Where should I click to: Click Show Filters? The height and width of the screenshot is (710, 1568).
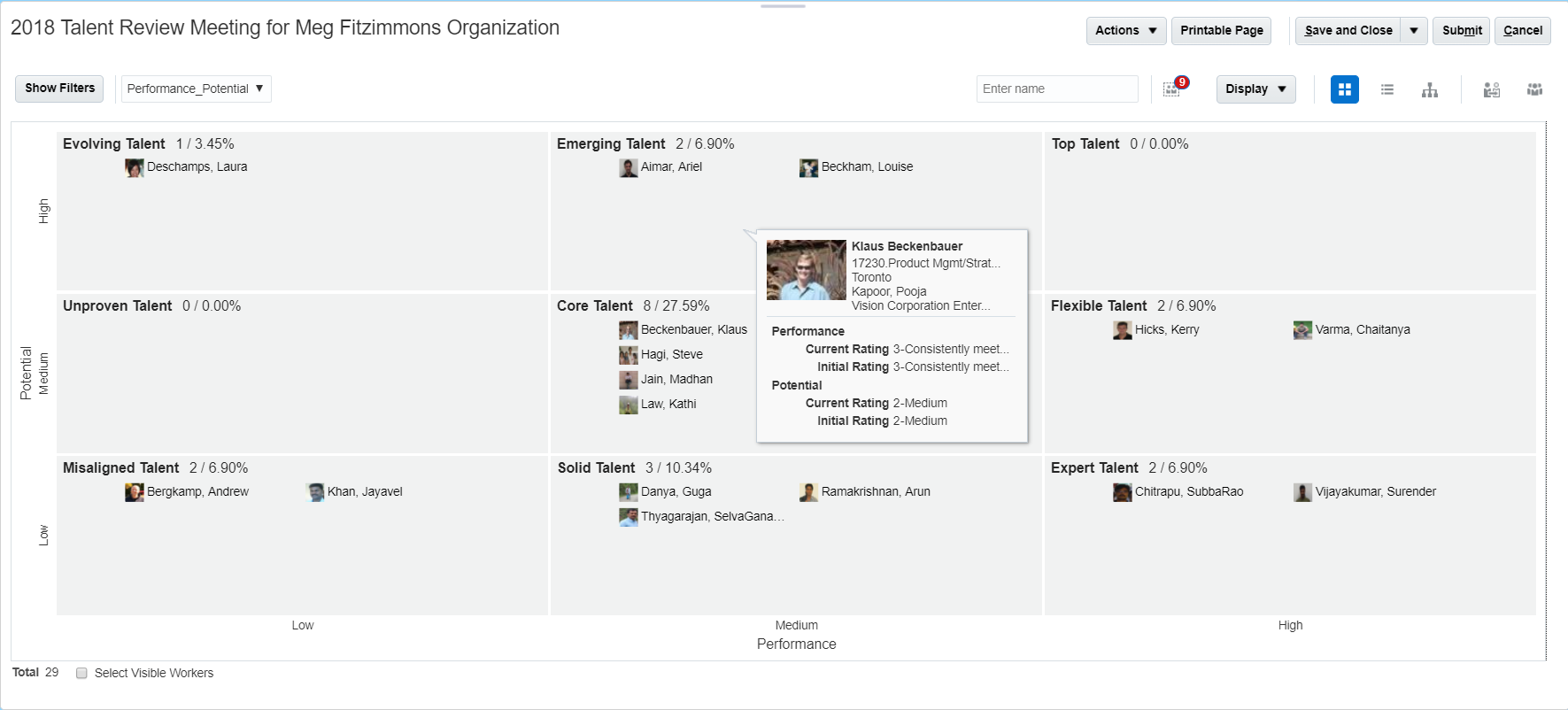59,89
